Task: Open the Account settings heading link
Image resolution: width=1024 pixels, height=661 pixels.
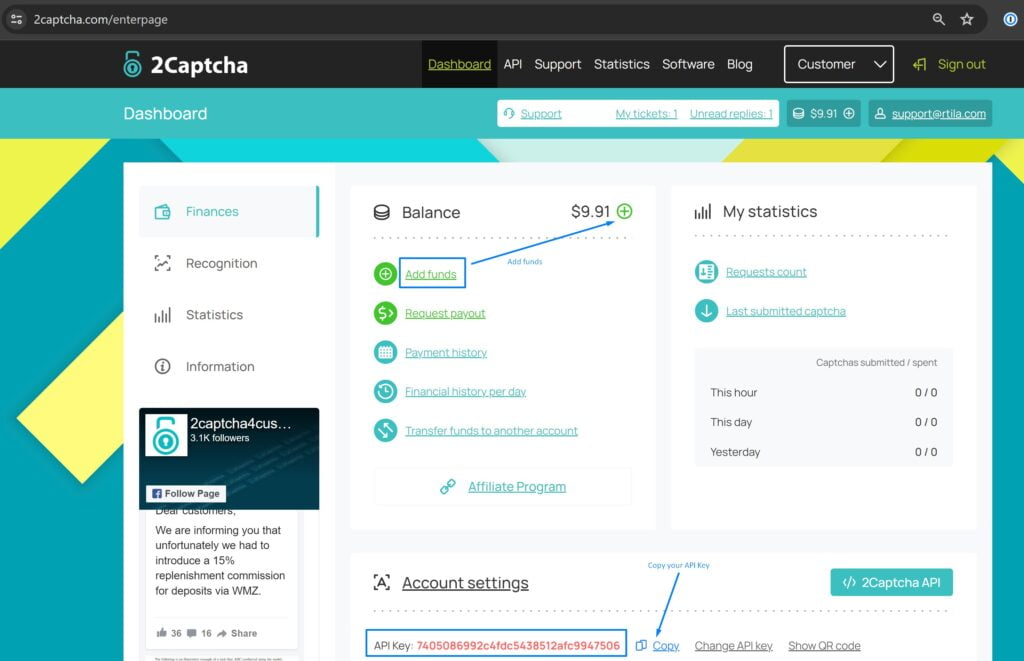Action: click(465, 583)
